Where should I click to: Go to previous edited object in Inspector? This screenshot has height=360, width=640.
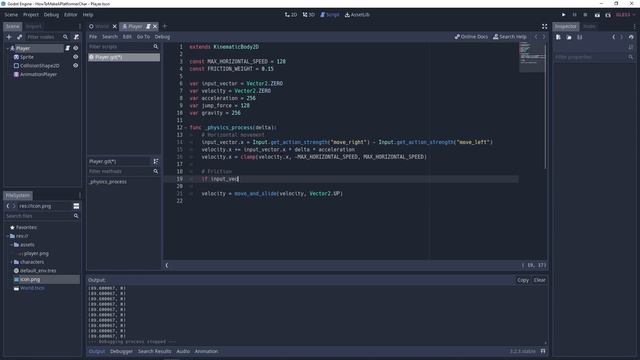point(614,37)
